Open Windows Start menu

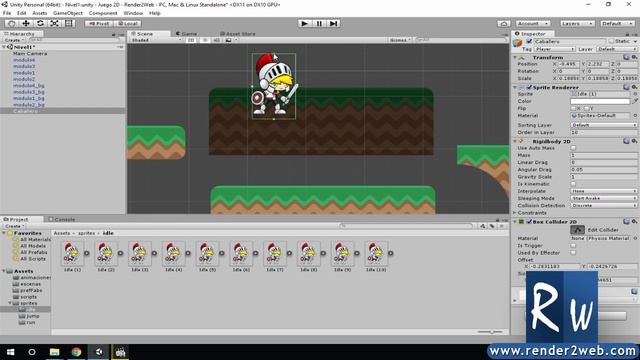click(x=11, y=352)
